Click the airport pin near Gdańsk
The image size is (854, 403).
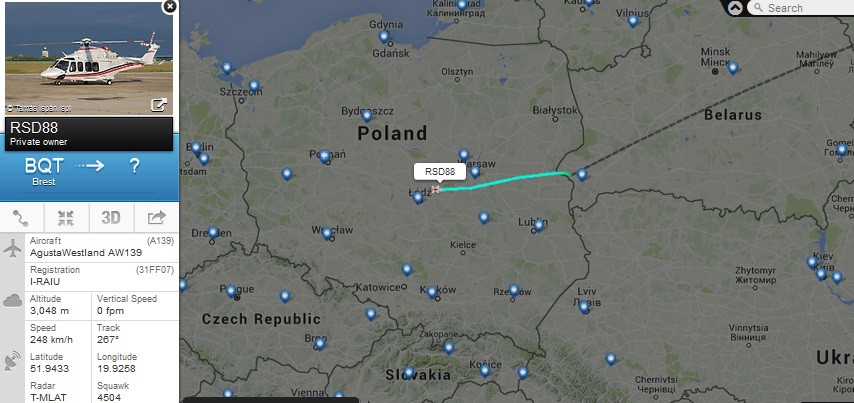(384, 36)
